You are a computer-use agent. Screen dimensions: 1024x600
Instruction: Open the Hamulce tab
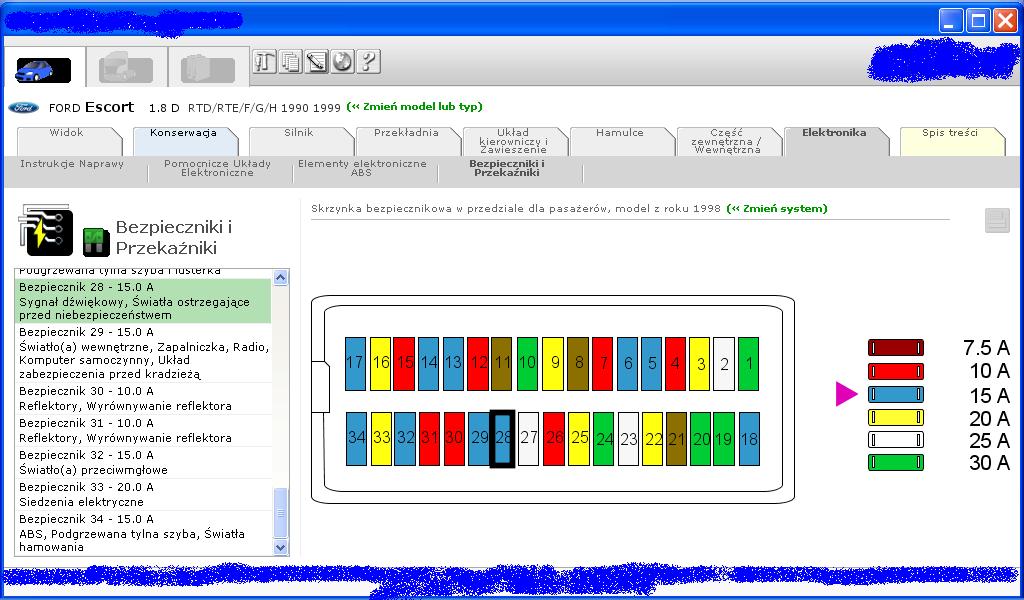click(x=620, y=133)
